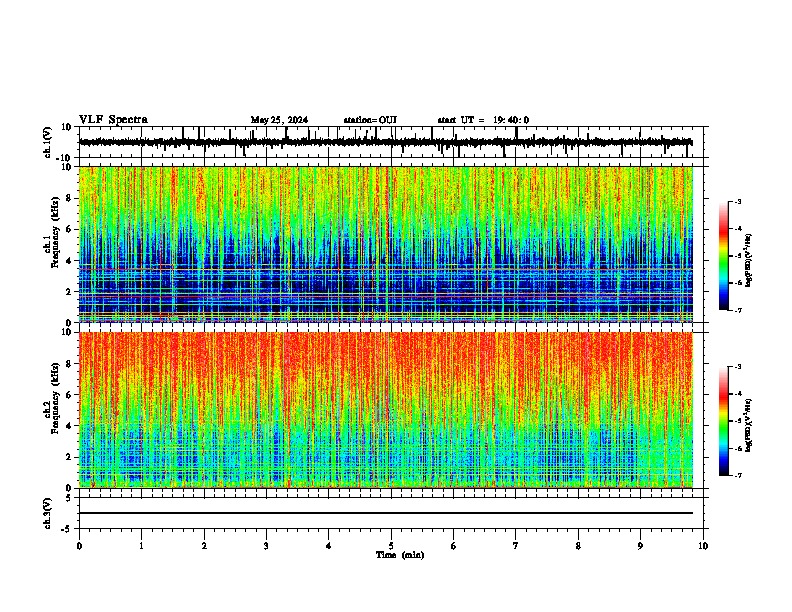Image resolution: width=792 pixels, height=612 pixels.
Task: Click the ch.1 voltage waveform trace
Action: (x=385, y=142)
